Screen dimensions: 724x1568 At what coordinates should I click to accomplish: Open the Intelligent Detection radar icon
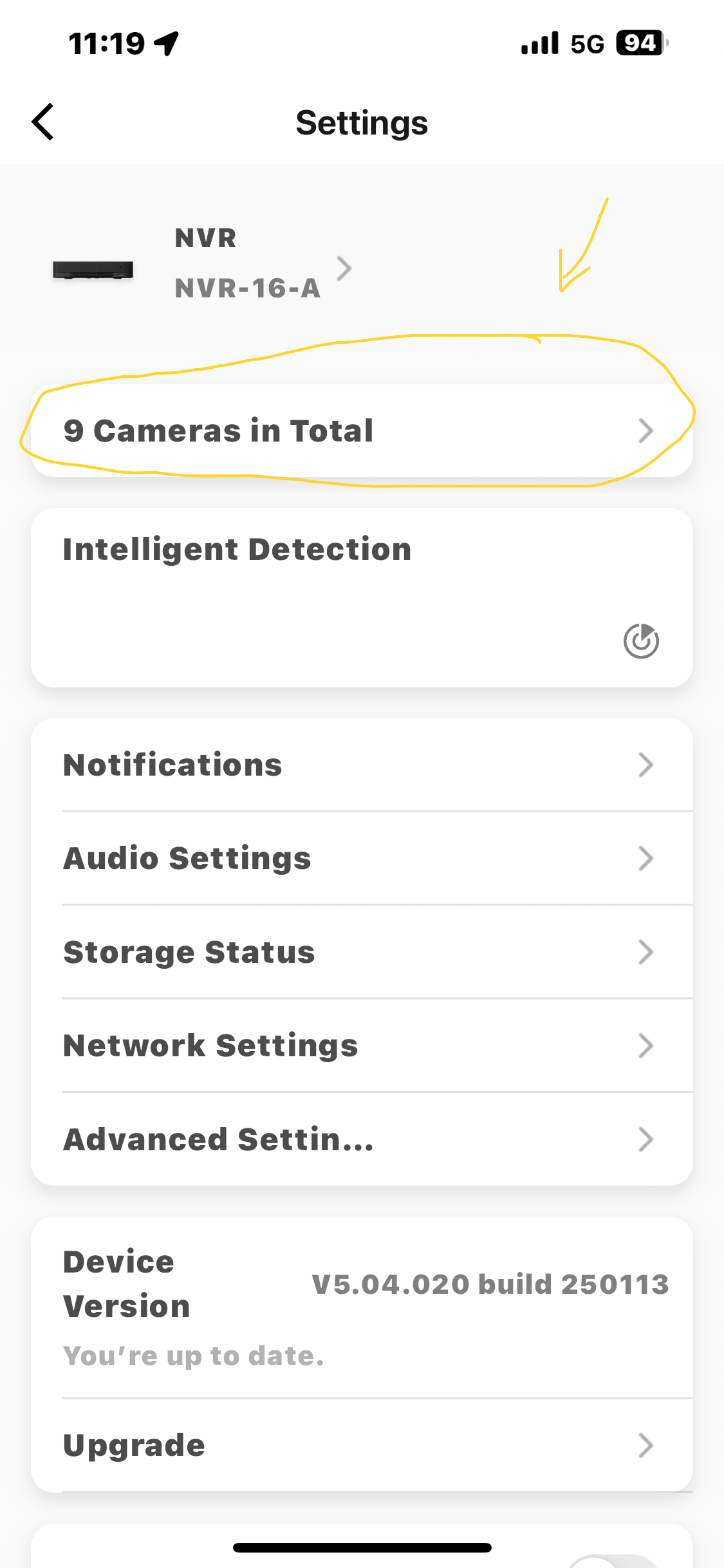coord(641,640)
